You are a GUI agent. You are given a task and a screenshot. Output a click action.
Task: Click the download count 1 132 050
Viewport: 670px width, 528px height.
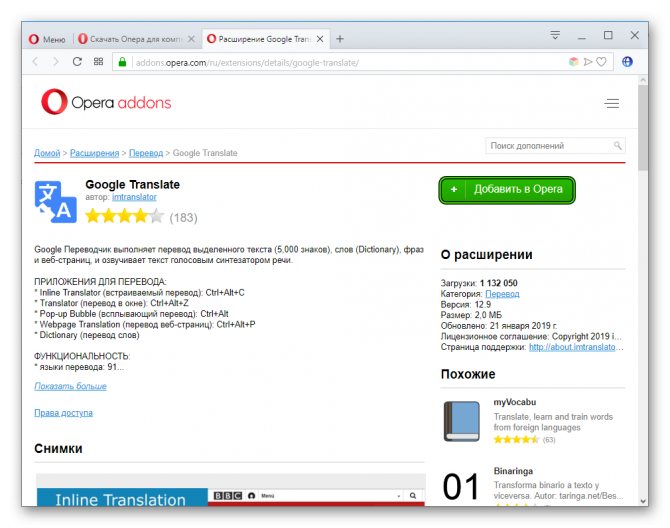[x=498, y=283]
